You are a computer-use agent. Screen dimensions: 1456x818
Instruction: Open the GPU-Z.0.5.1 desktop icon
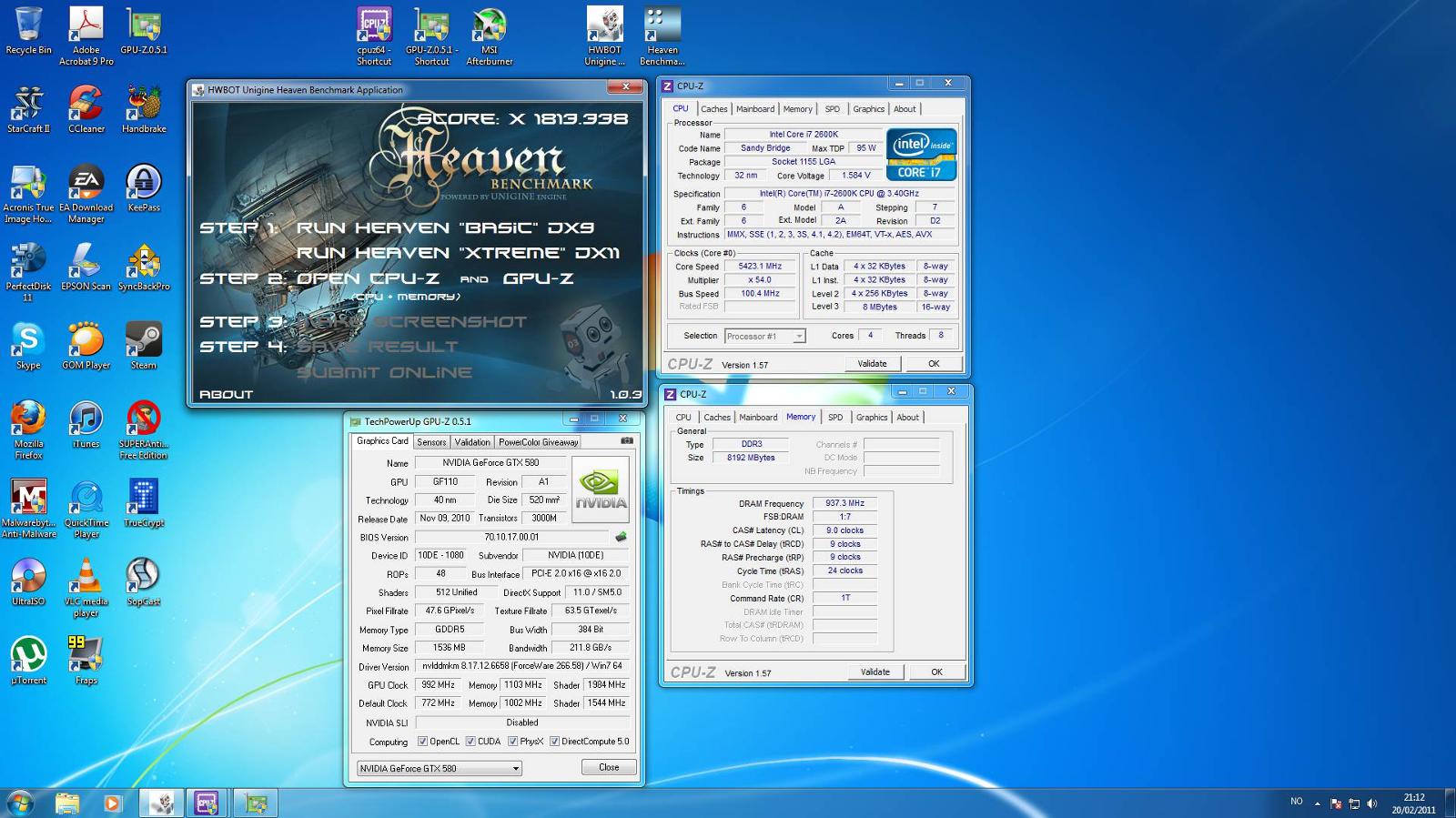tap(144, 30)
